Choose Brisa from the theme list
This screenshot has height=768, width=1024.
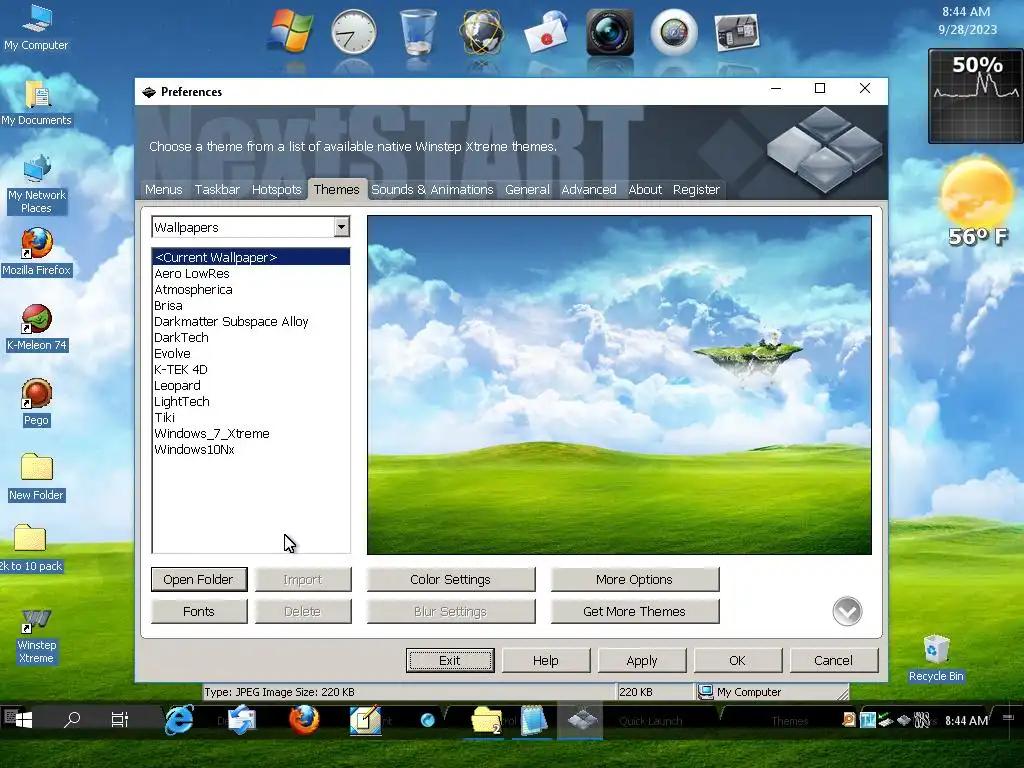tap(251, 306)
